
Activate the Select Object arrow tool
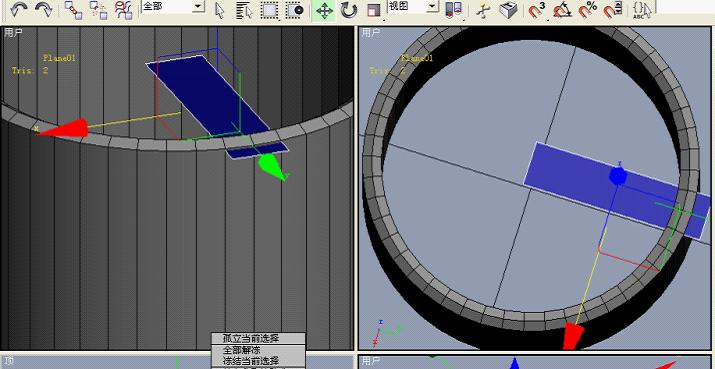coord(220,10)
